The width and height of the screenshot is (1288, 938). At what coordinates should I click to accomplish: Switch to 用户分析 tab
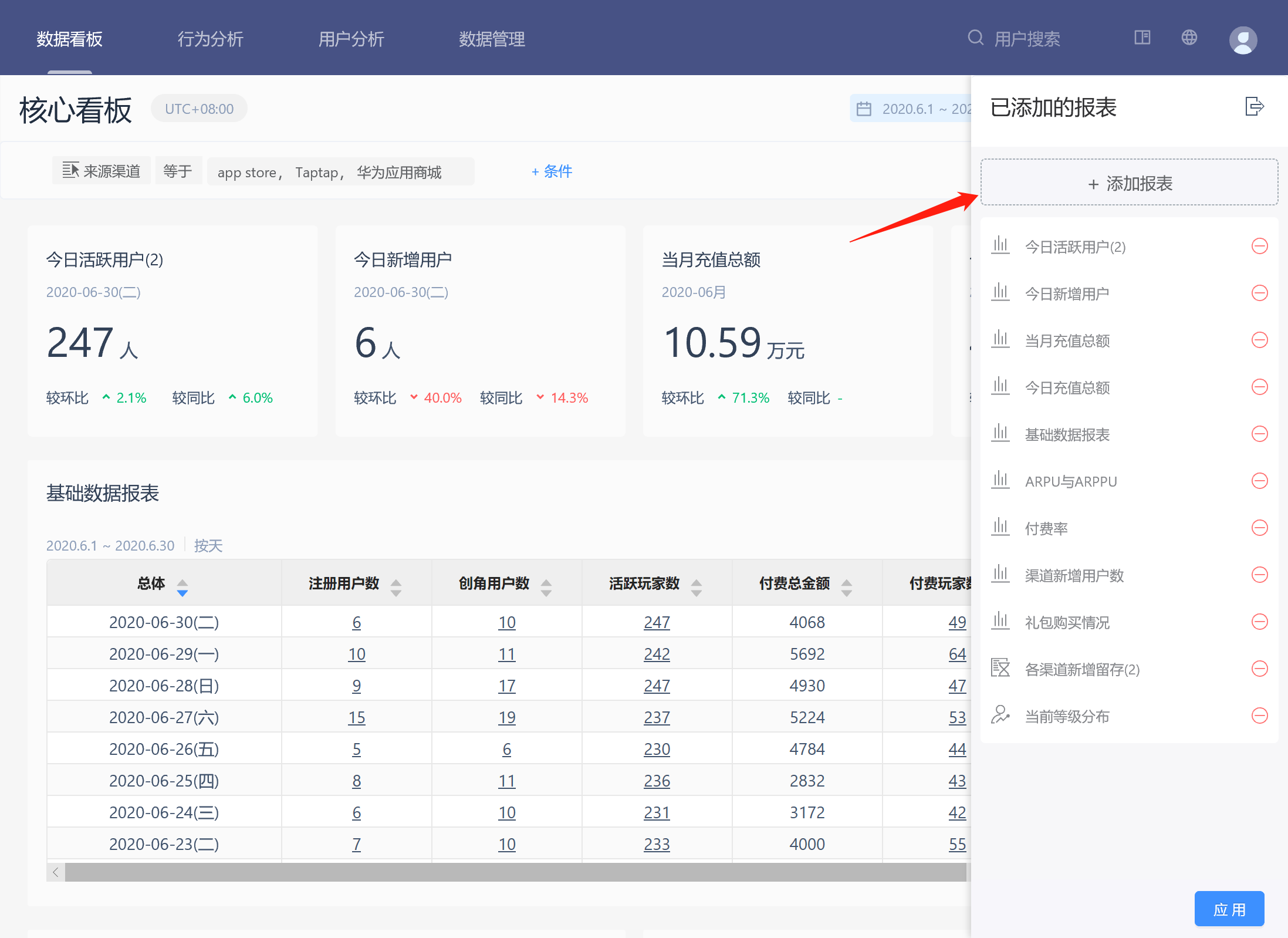[x=351, y=39]
